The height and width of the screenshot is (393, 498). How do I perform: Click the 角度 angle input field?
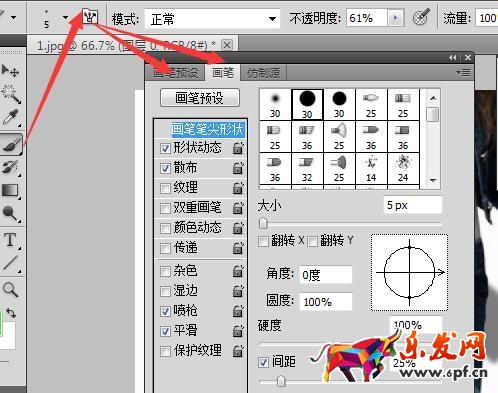pyautogui.click(x=326, y=275)
